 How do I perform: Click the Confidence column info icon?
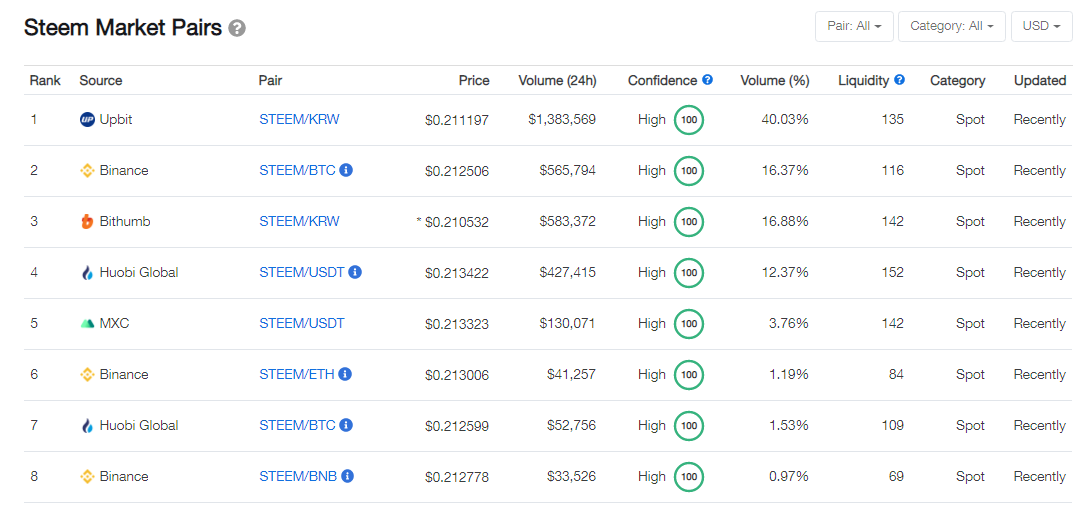pos(707,80)
